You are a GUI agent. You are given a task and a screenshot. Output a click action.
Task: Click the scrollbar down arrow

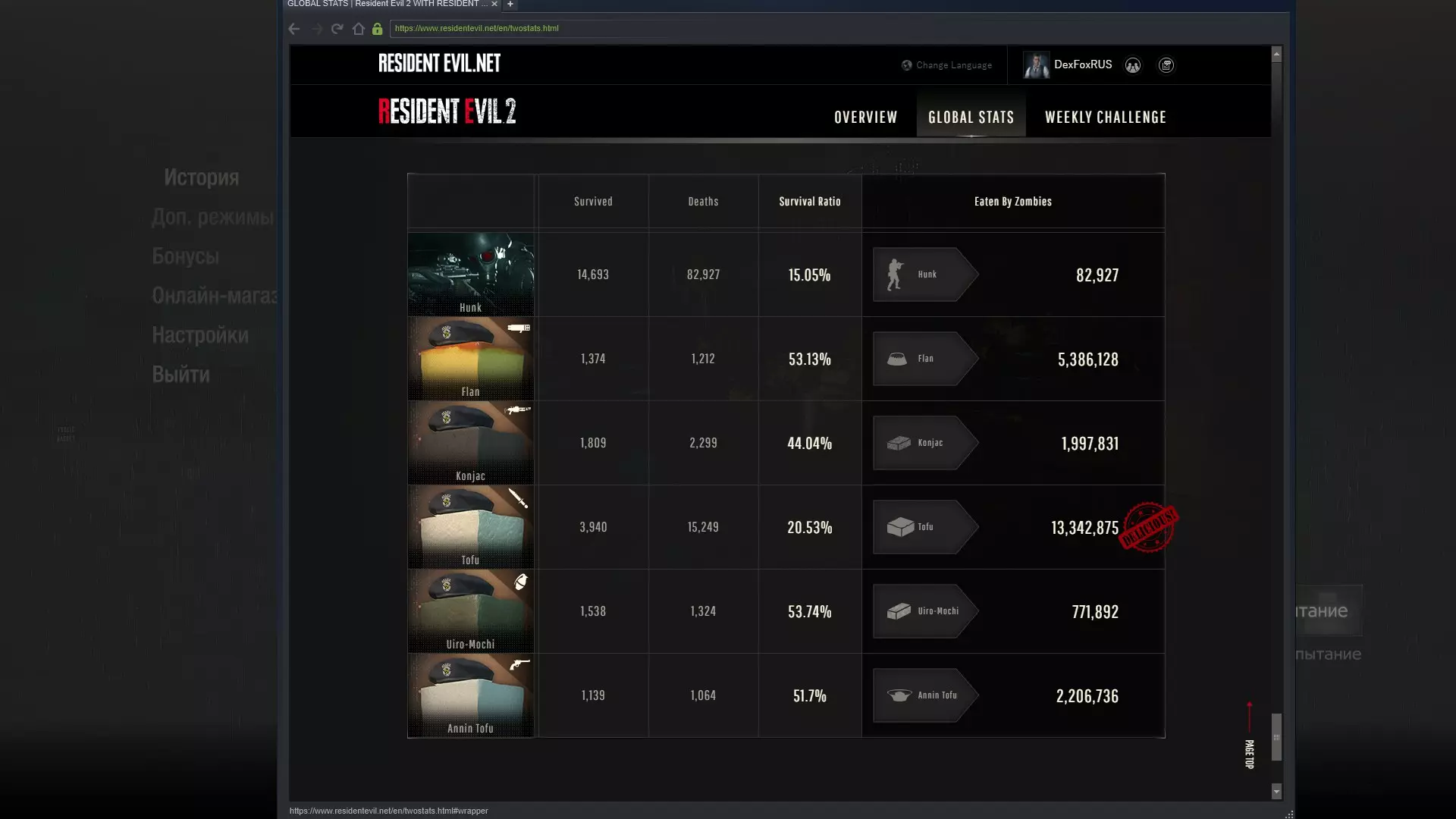point(1276,792)
